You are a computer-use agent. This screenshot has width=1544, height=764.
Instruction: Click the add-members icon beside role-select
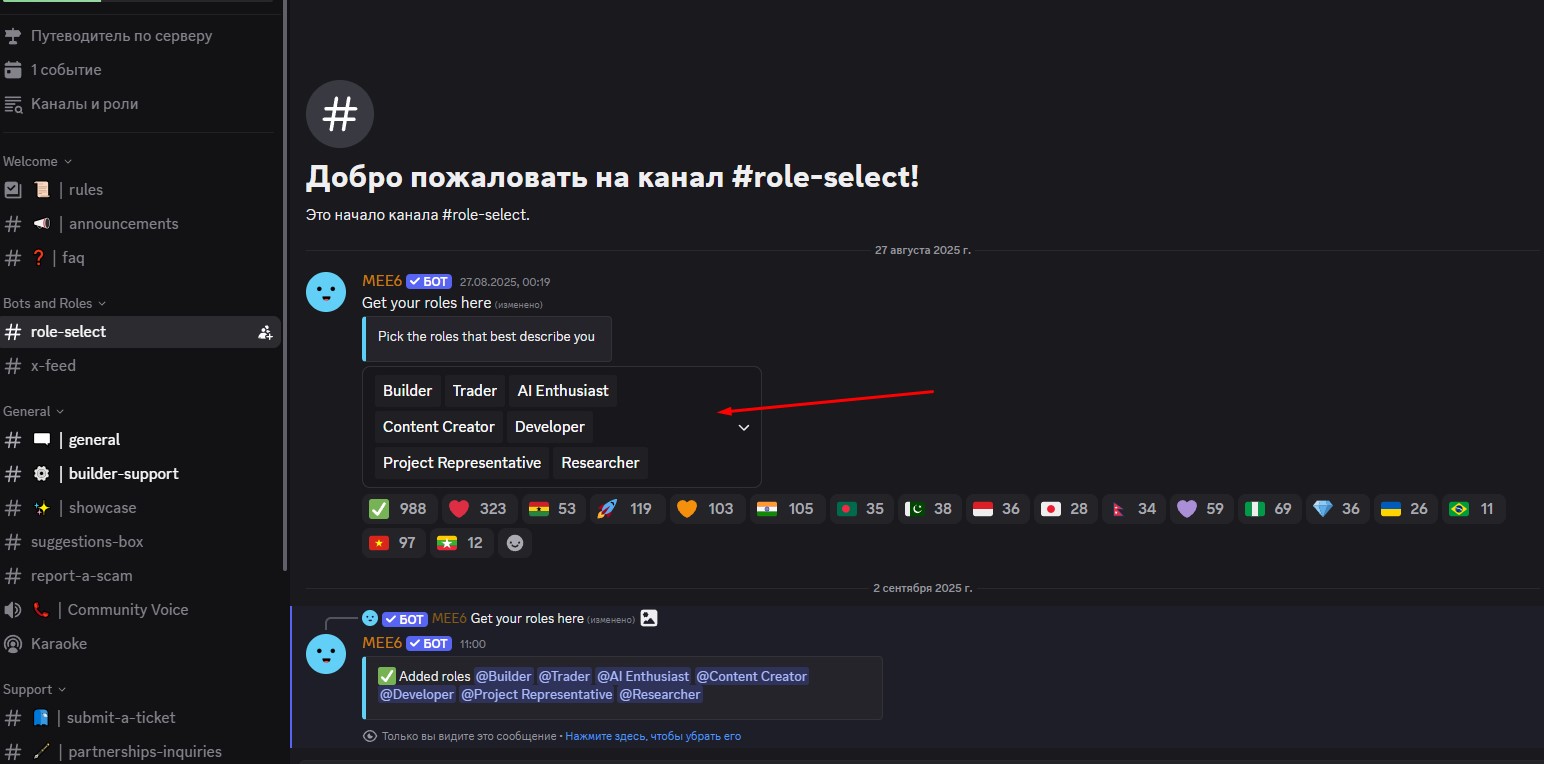point(265,332)
